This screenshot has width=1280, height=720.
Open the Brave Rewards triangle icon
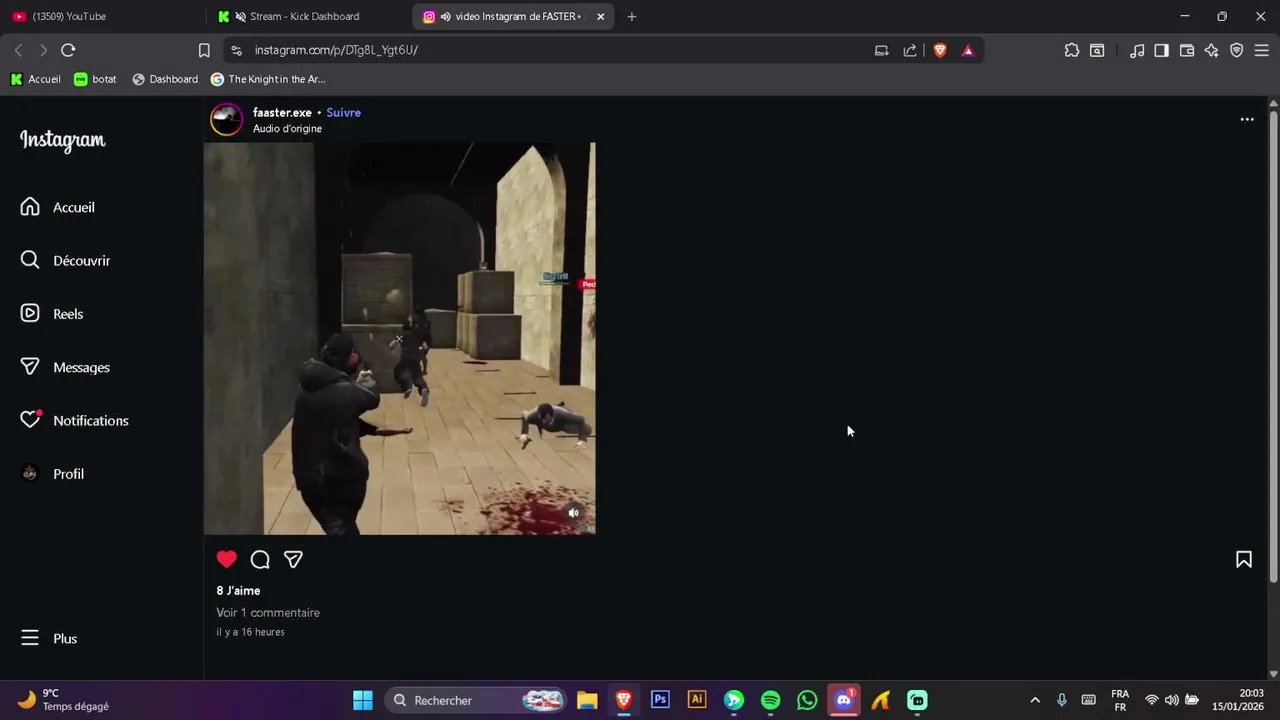[x=968, y=50]
